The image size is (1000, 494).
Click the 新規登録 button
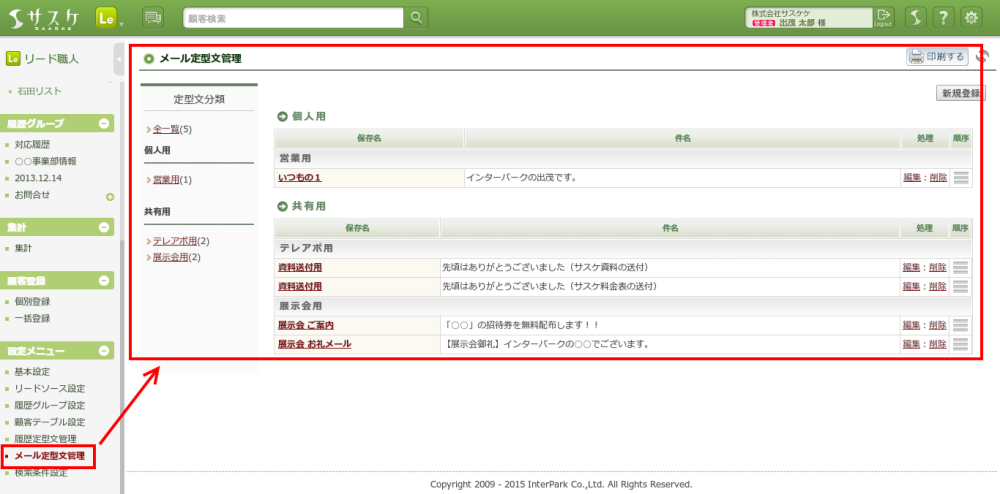coord(960,93)
